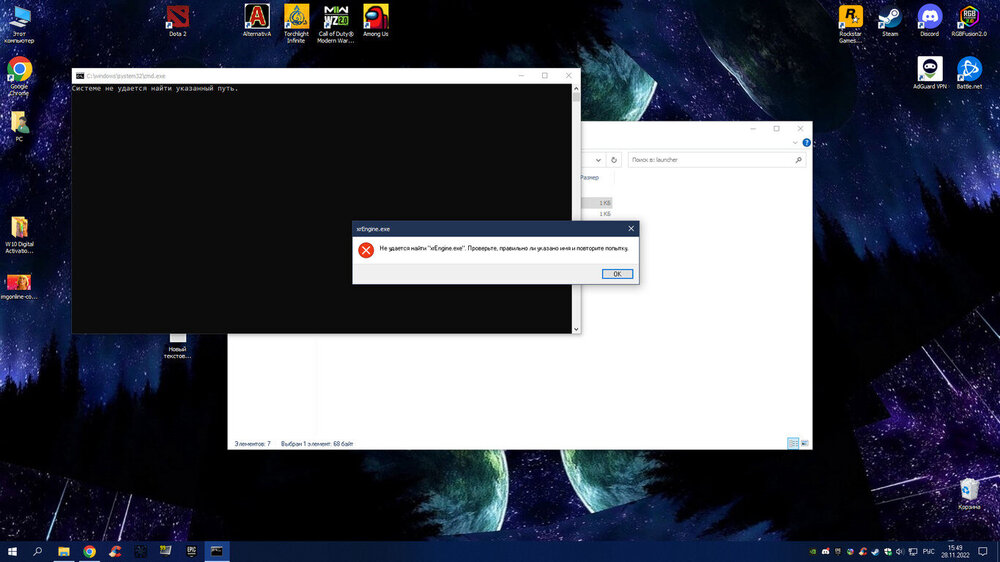The width and height of the screenshot is (1000, 562).
Task: Open the AlternativA desktop shortcut
Action: pyautogui.click(x=257, y=21)
